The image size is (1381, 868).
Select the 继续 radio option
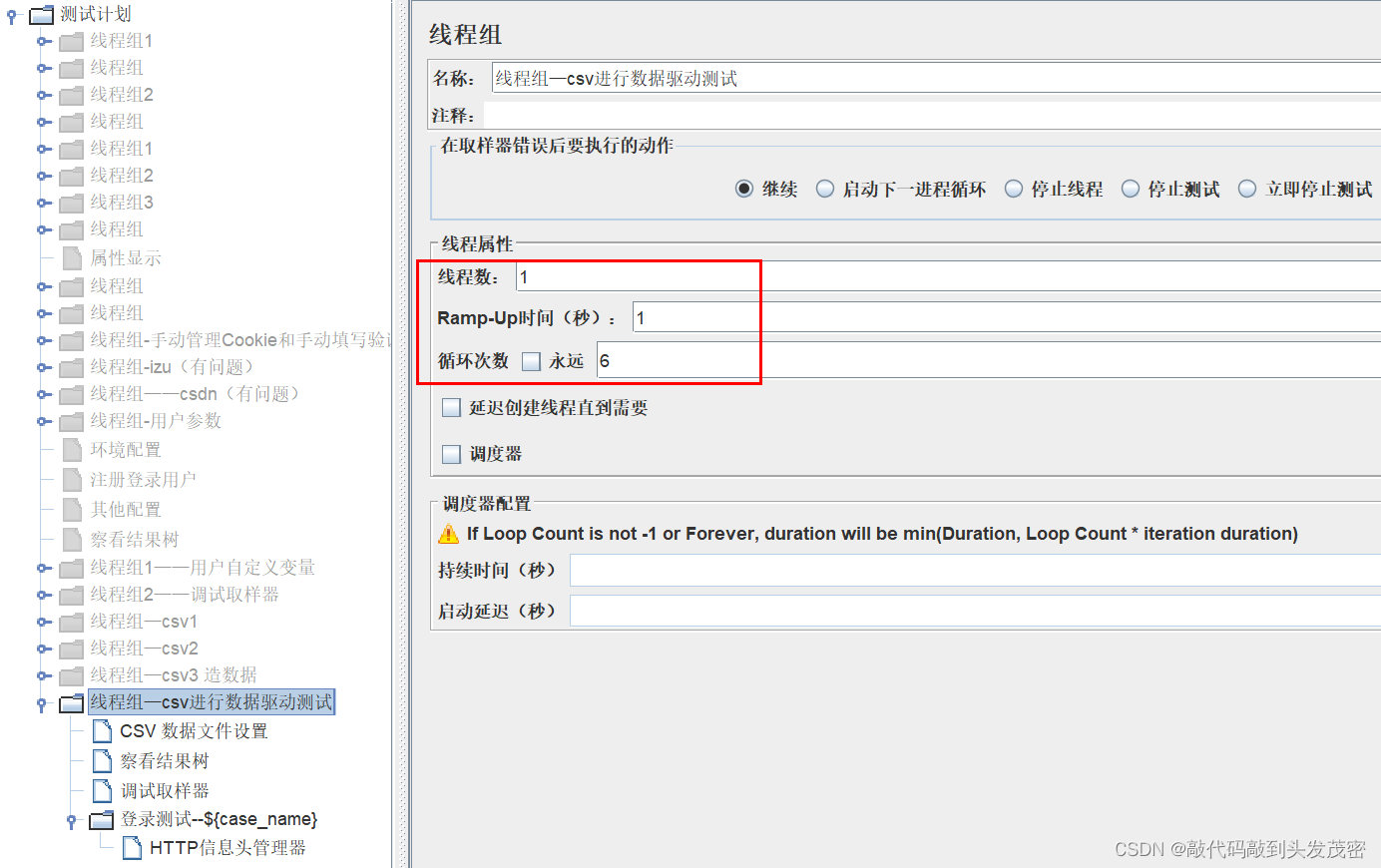(x=744, y=189)
